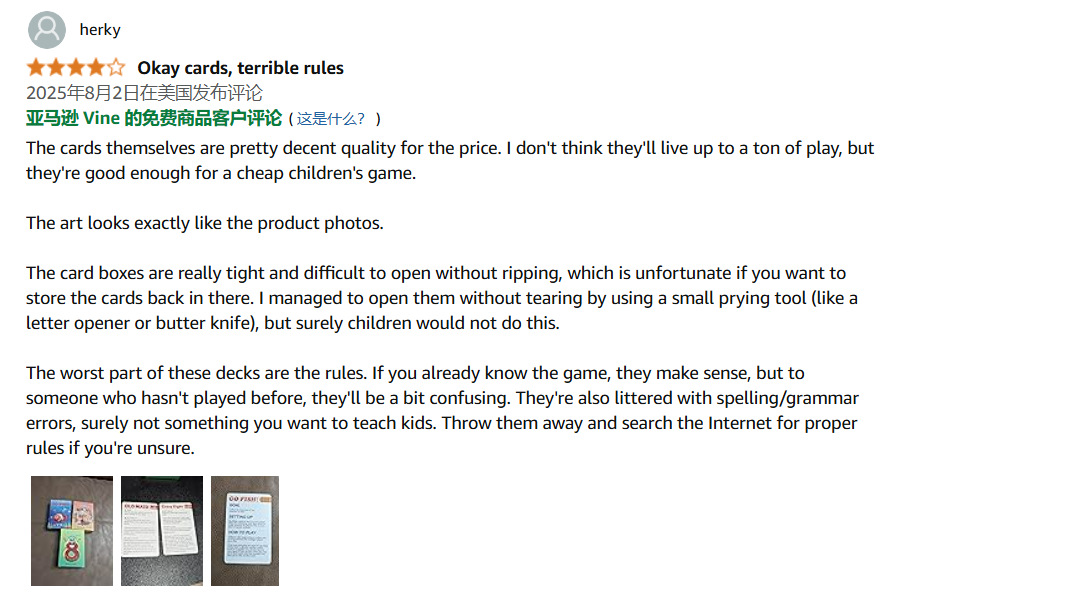Open the Go Fish rules card thumbnail
This screenshot has width=1072, height=600.
click(245, 530)
